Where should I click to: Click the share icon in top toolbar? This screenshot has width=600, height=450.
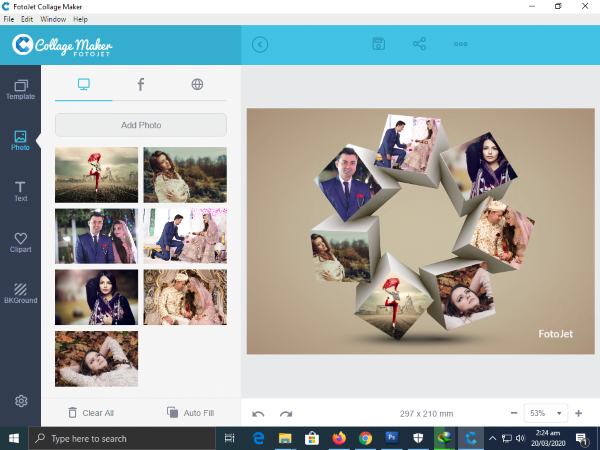420,44
